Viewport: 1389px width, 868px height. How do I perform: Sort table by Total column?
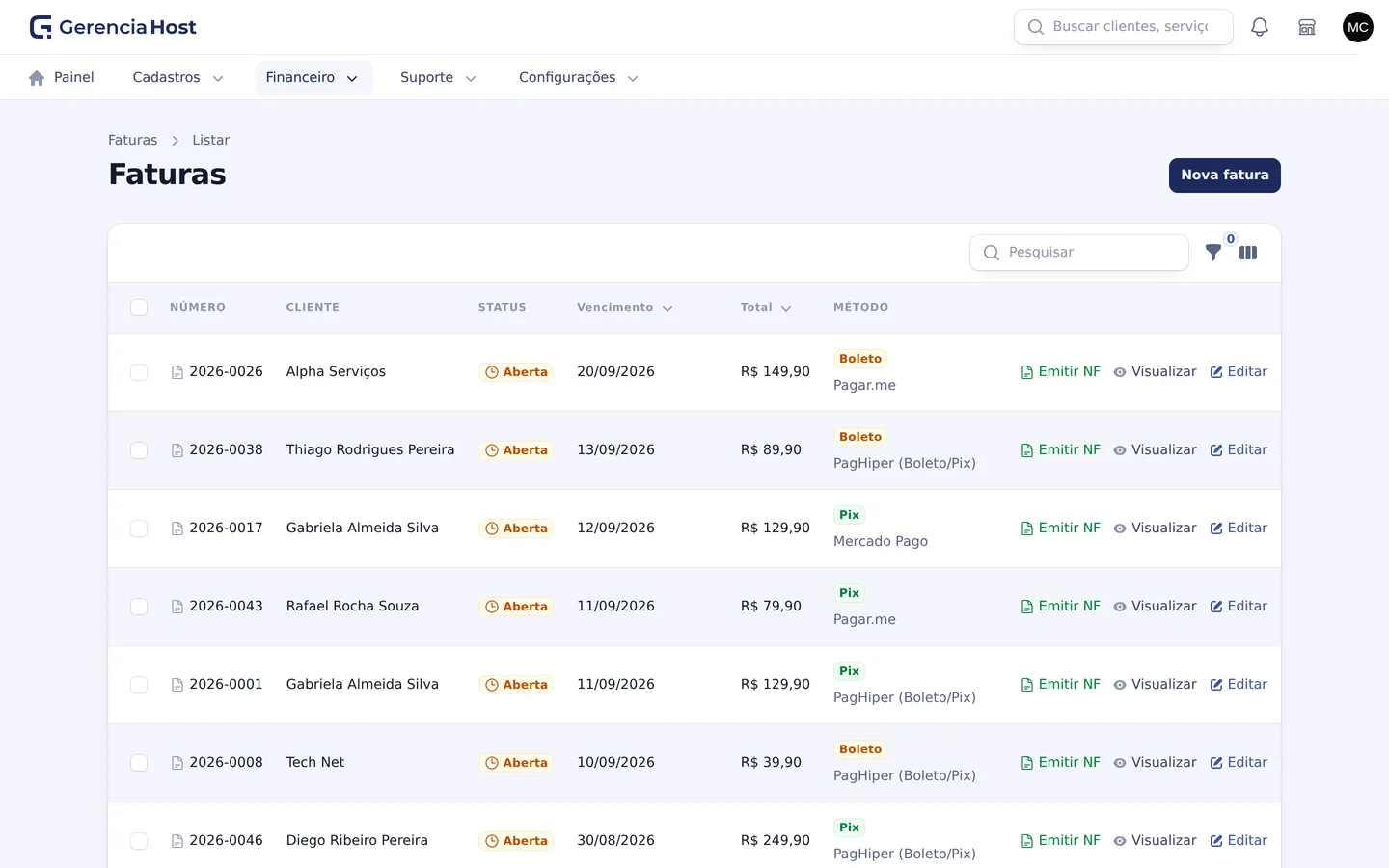(766, 308)
